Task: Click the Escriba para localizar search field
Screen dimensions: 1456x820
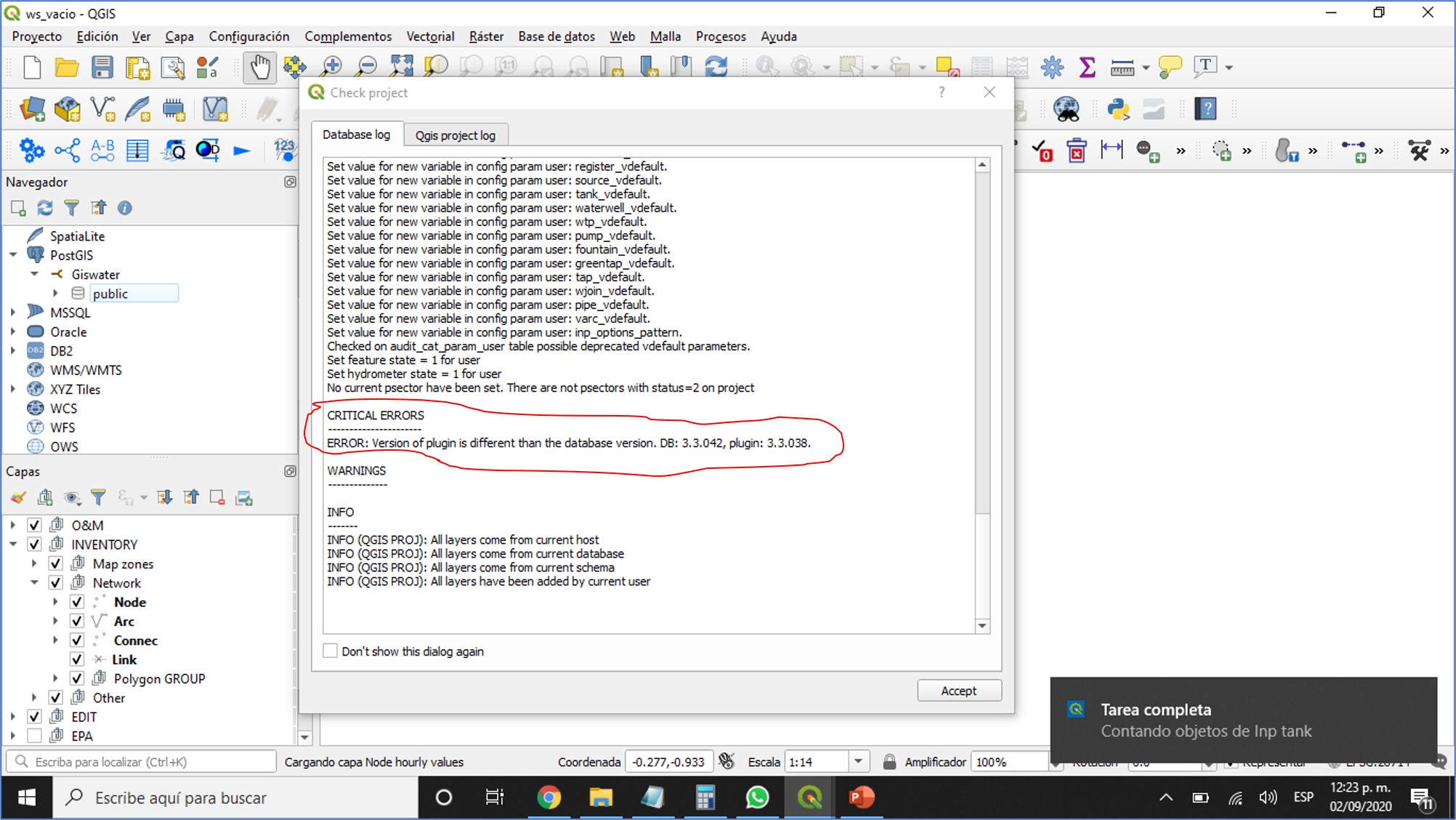Action: (142, 761)
